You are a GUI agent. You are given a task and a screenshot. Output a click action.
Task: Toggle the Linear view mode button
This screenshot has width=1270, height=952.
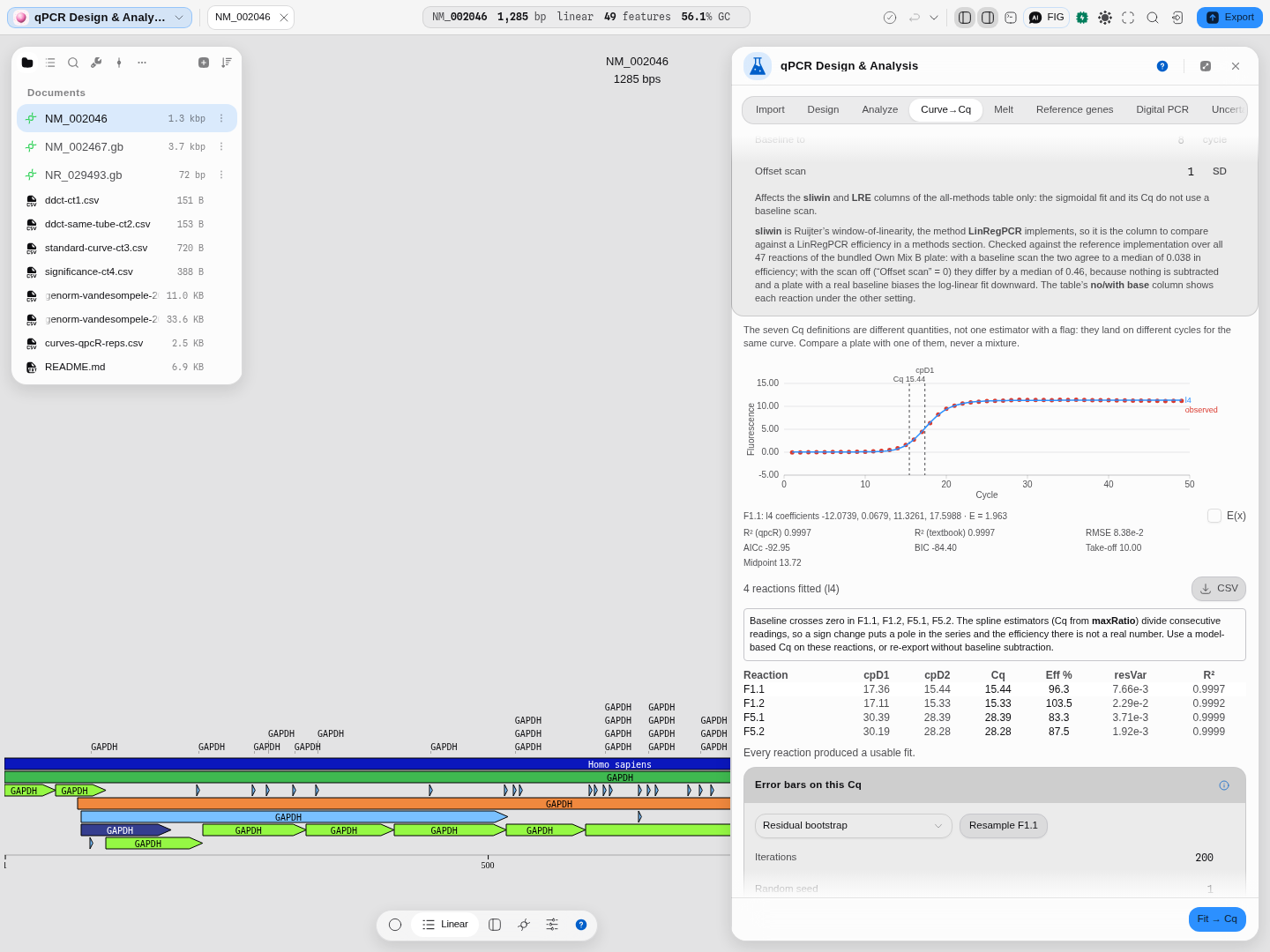click(445, 925)
